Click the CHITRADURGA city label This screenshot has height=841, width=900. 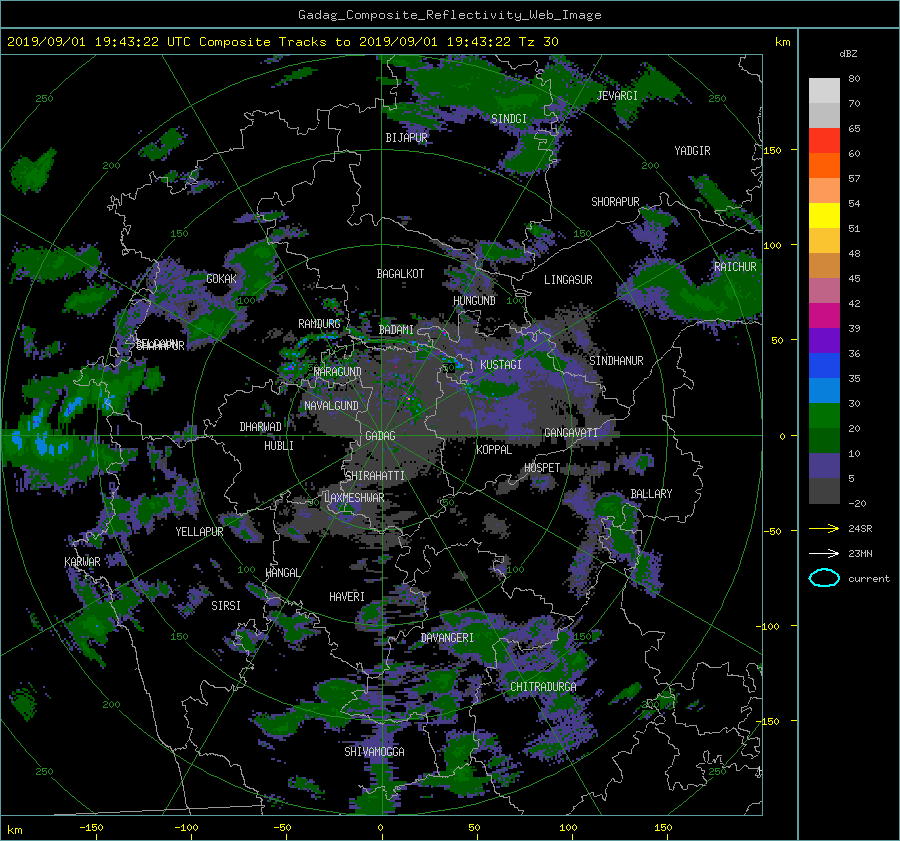[x=543, y=687]
